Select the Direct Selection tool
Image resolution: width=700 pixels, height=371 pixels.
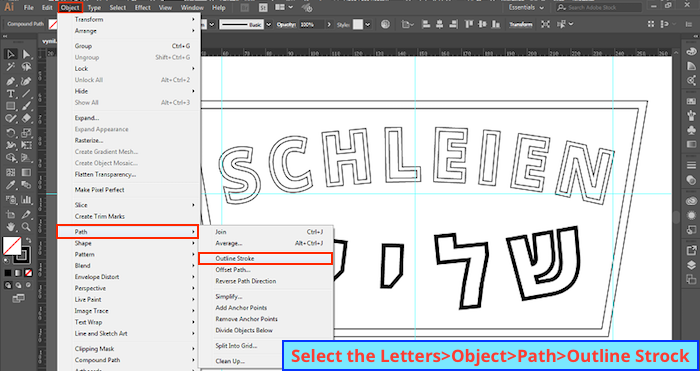[x=26, y=54]
